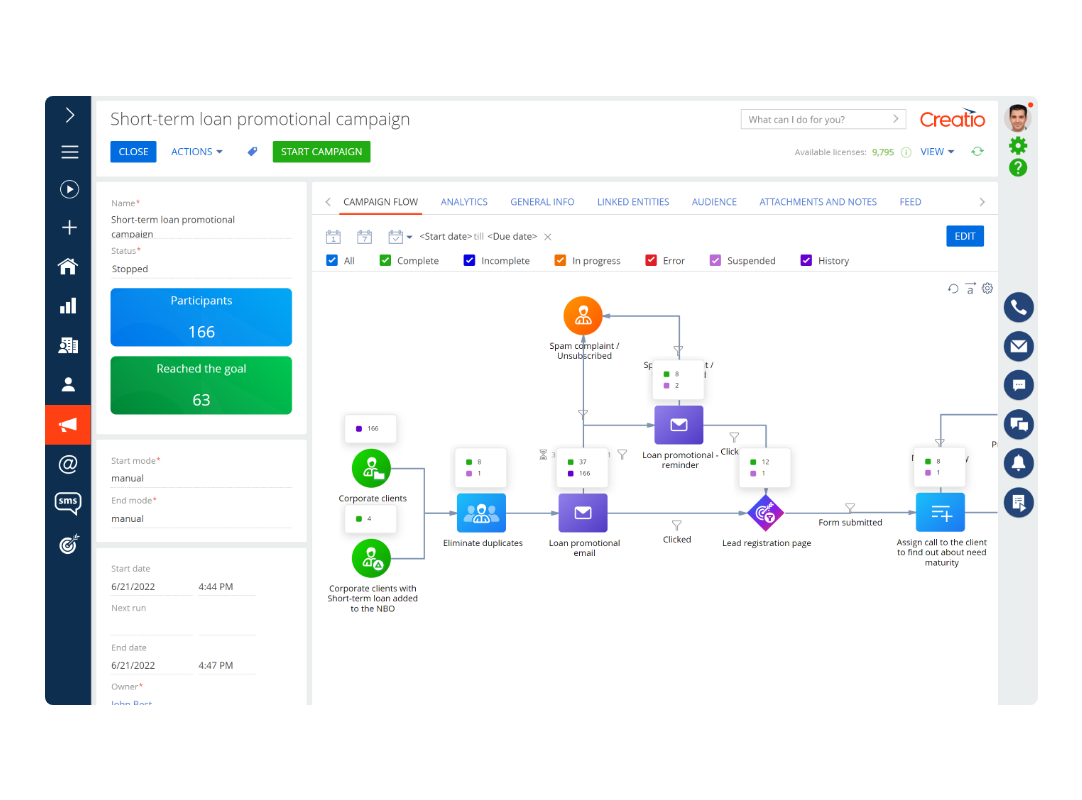Open the dashboards bar chart sidebar icon
Screen dimensions: 1082x800
(68, 307)
